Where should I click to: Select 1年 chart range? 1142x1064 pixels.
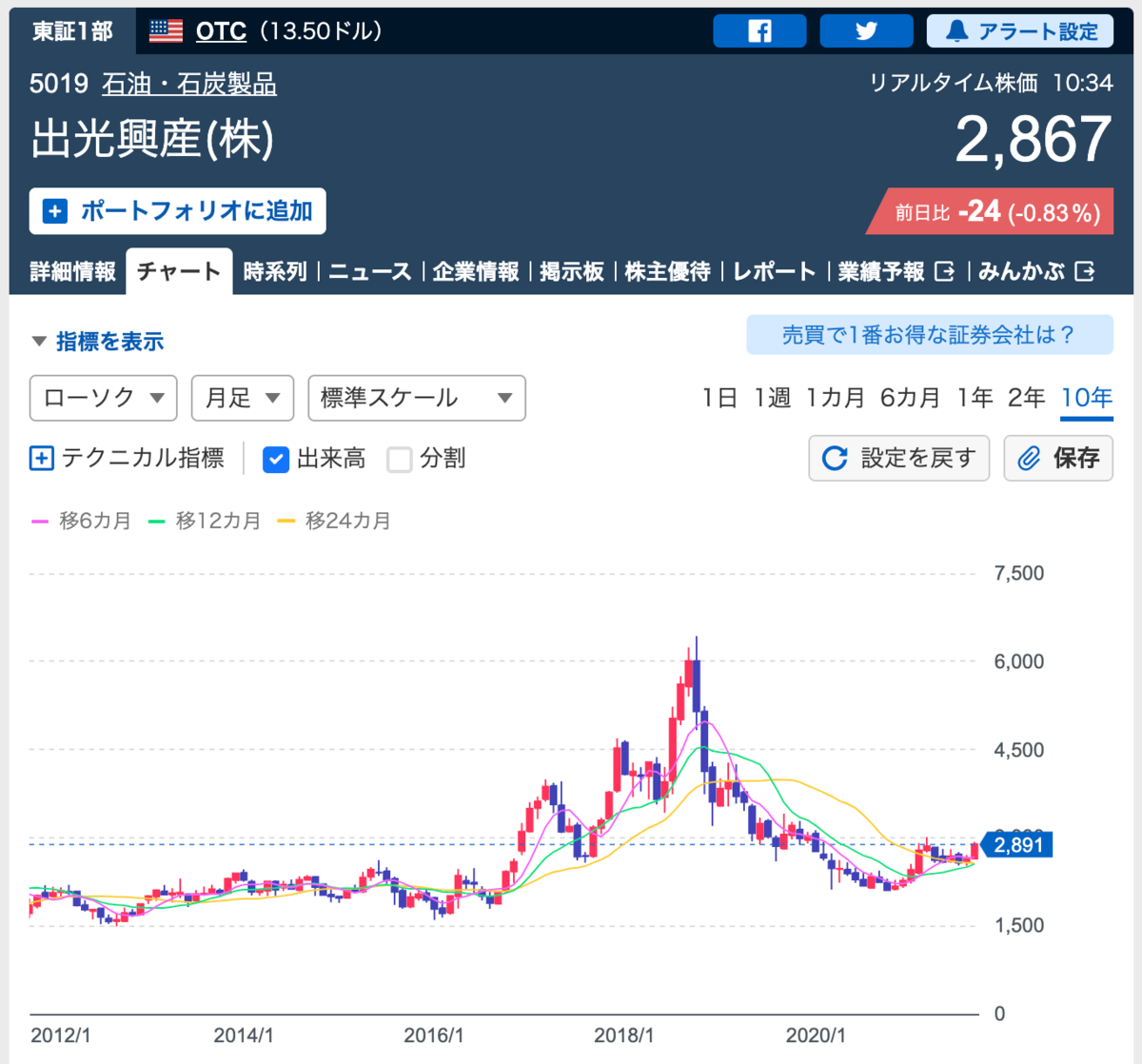(x=975, y=398)
